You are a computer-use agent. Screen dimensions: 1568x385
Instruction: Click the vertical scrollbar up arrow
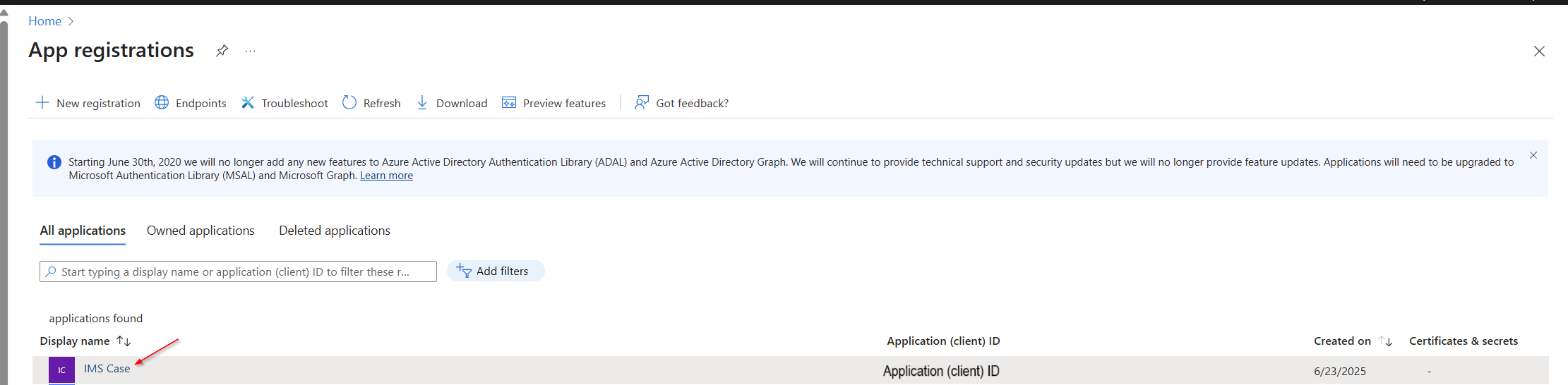(4, 12)
